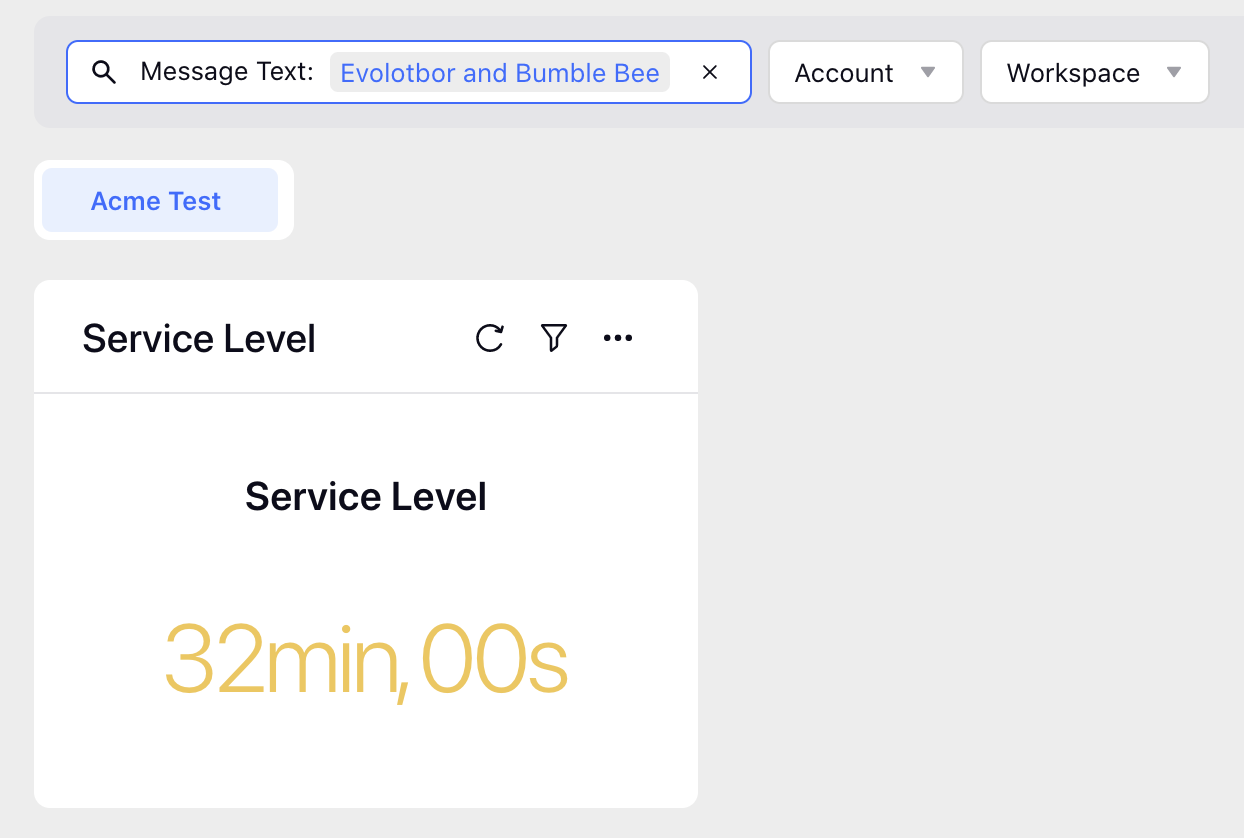Switch to the Acme Test tab
Screen dimensions: 1244x838
point(160,200)
